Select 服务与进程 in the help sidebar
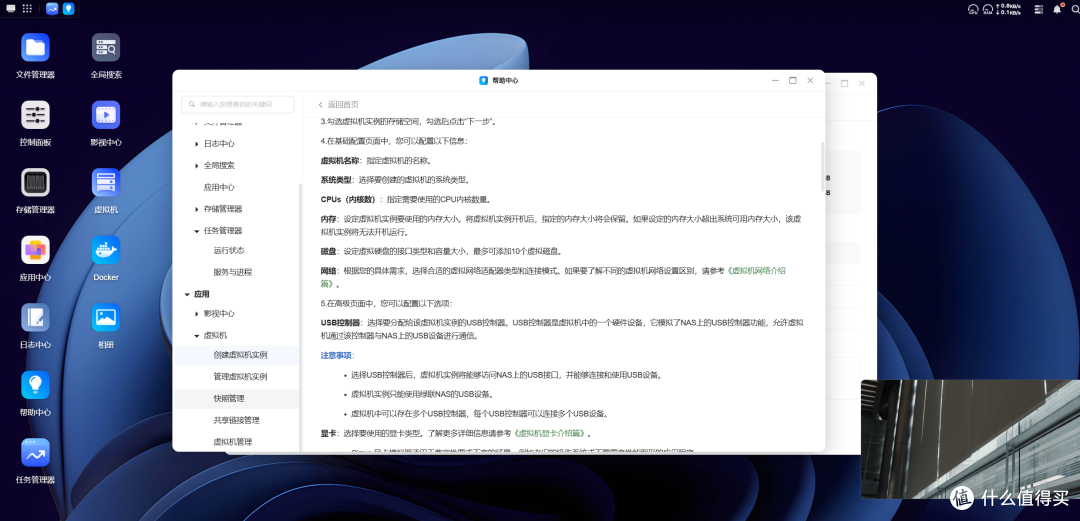 pos(233,272)
